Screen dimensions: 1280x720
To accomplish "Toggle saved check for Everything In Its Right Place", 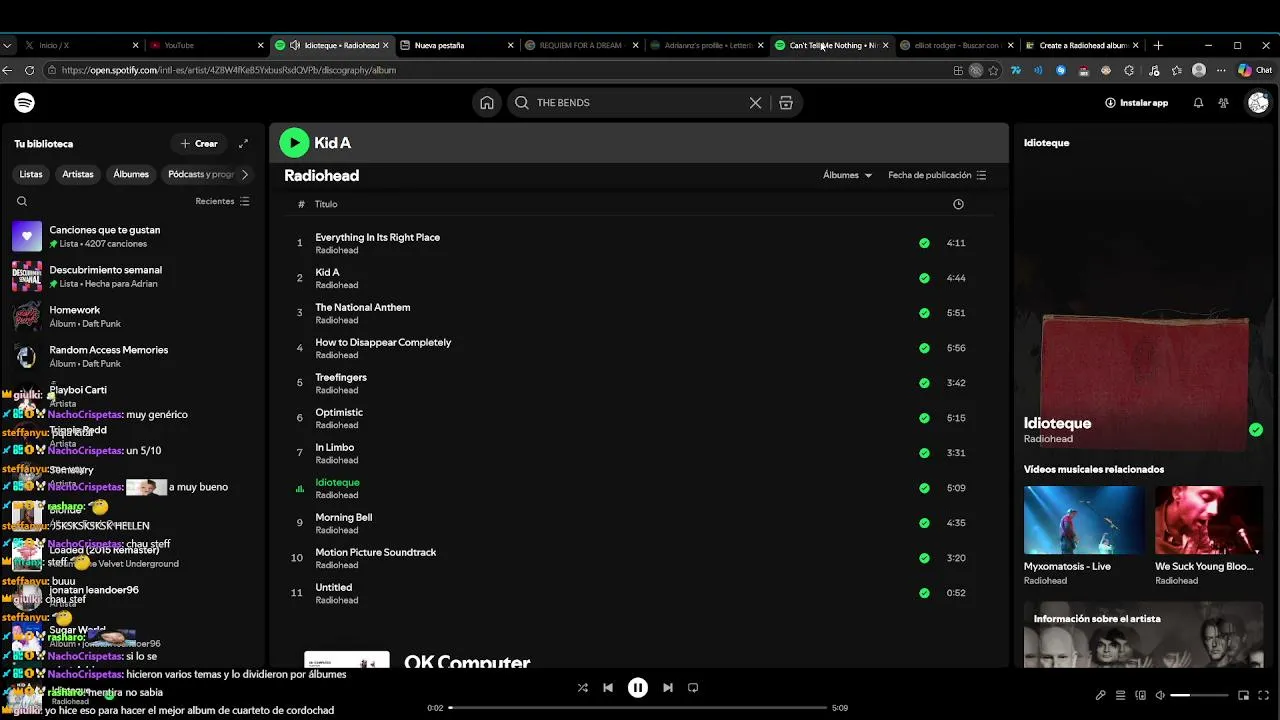I will pyautogui.click(x=924, y=243).
